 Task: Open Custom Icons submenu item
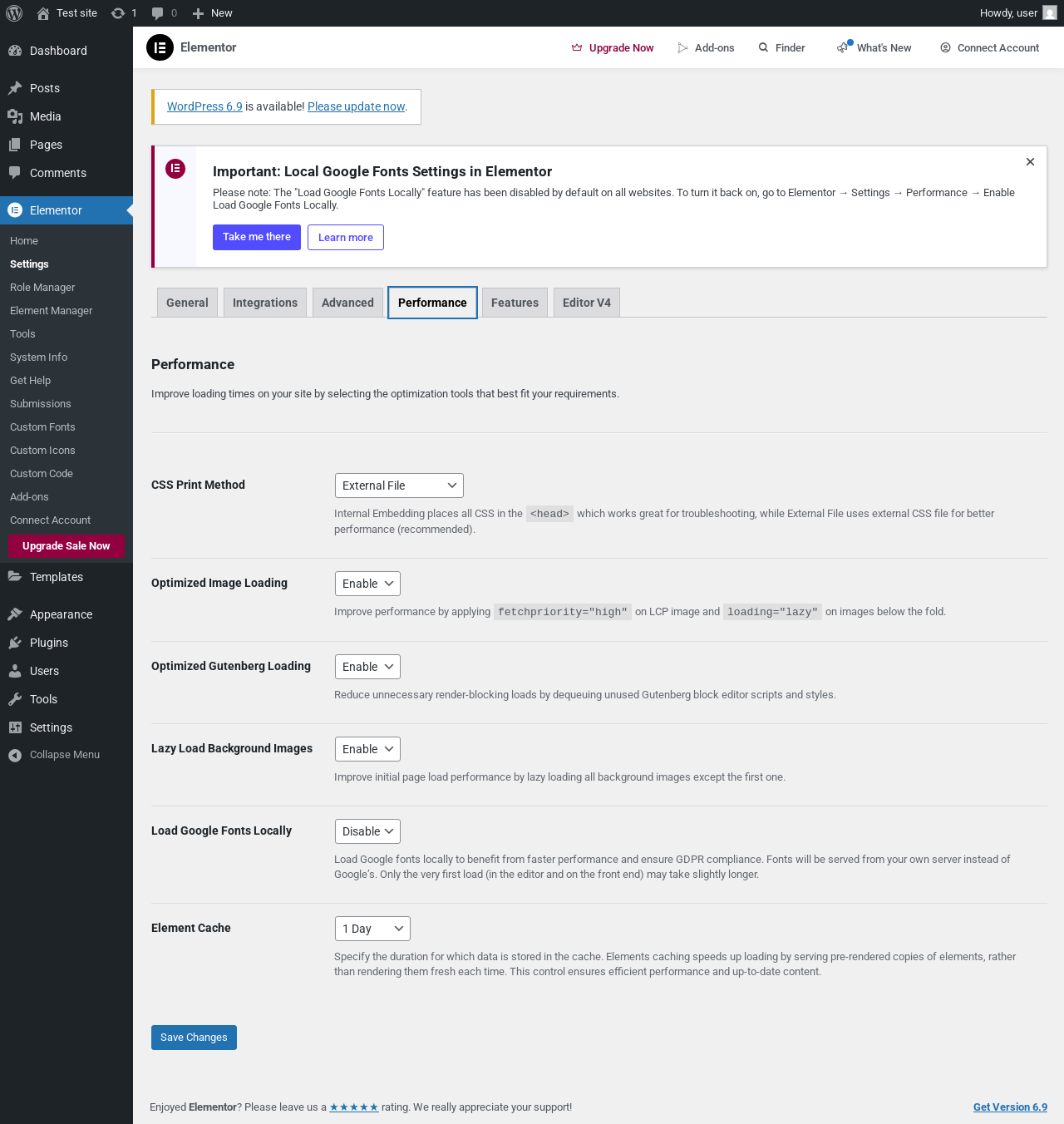click(x=42, y=451)
